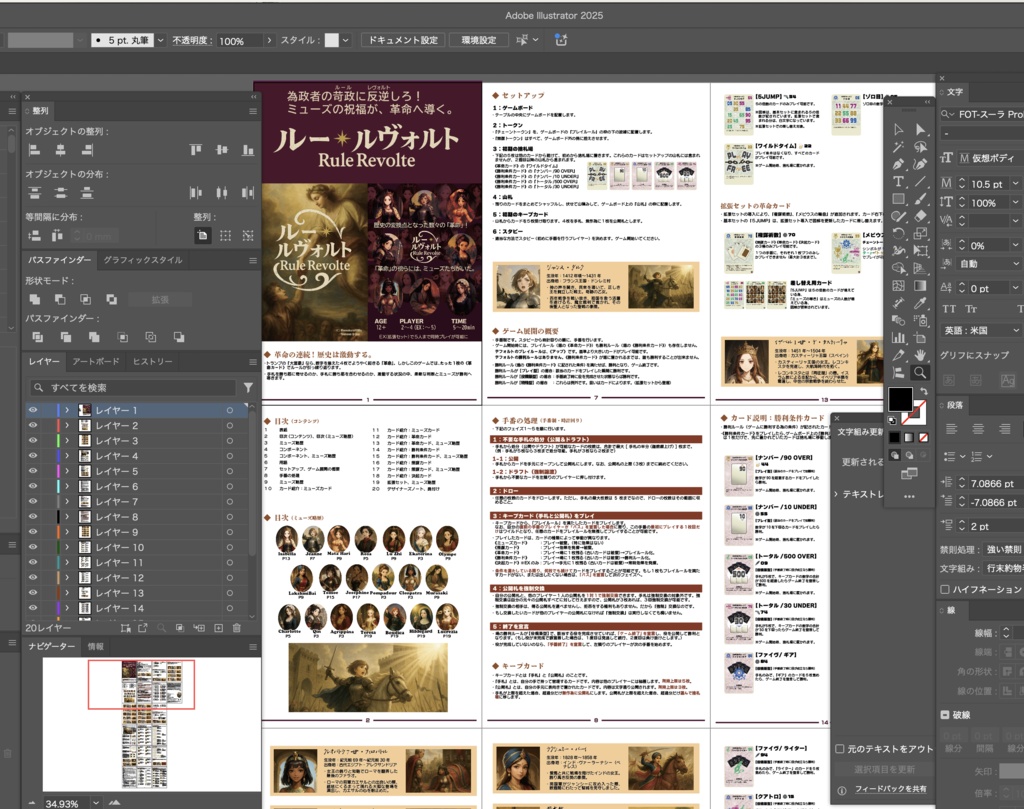
Task: Select the Gradient tool
Action: tap(920, 285)
